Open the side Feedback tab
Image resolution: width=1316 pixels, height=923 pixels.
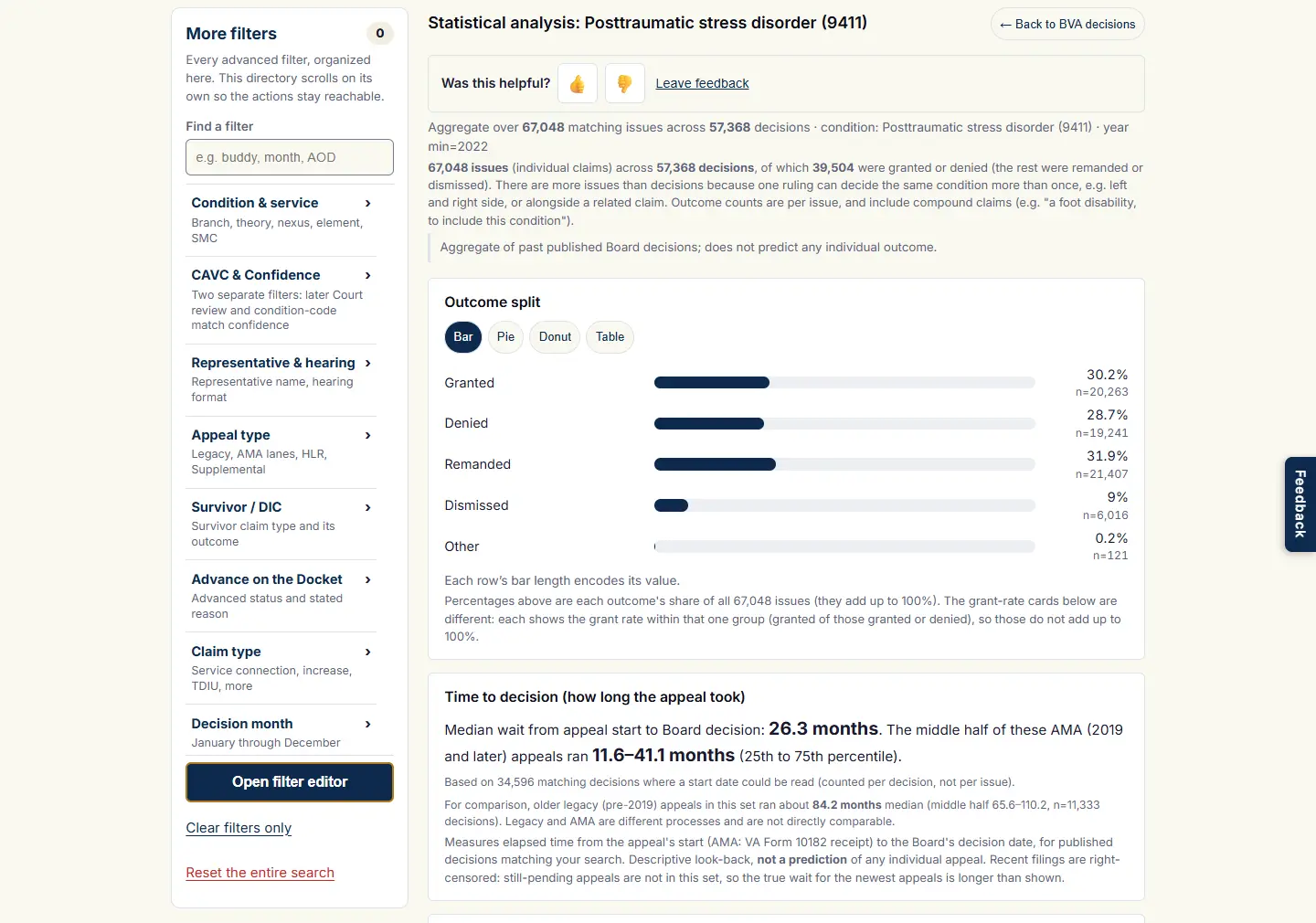click(x=1300, y=504)
